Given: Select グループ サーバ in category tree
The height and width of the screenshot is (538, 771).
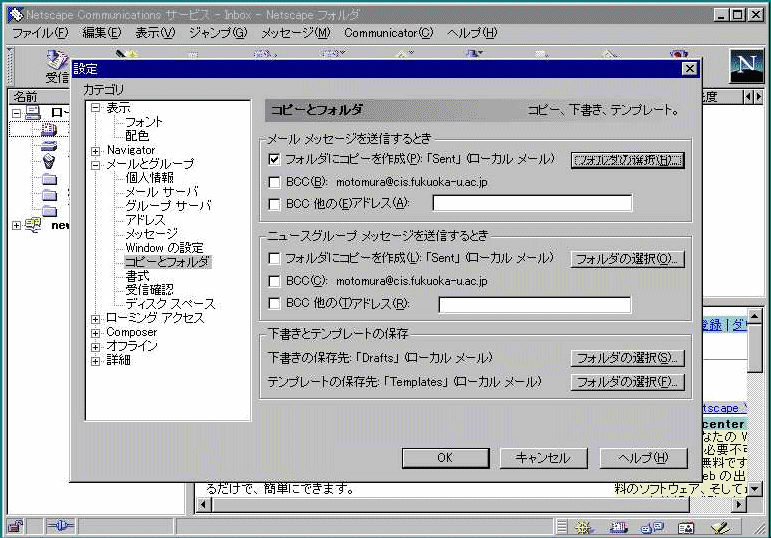Looking at the screenshot, I should click(168, 206).
